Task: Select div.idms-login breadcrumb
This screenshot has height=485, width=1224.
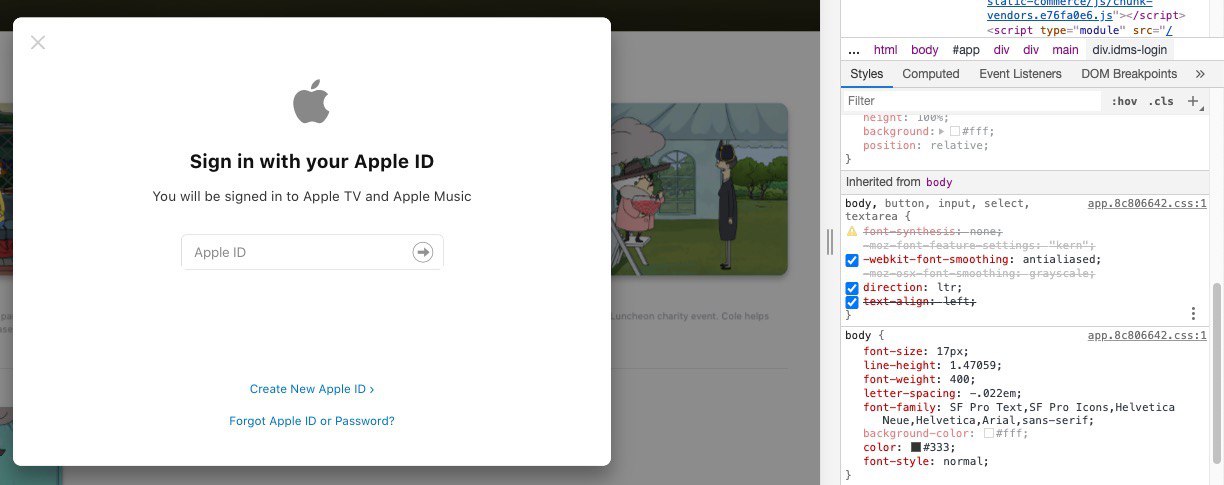Action: click(1129, 50)
